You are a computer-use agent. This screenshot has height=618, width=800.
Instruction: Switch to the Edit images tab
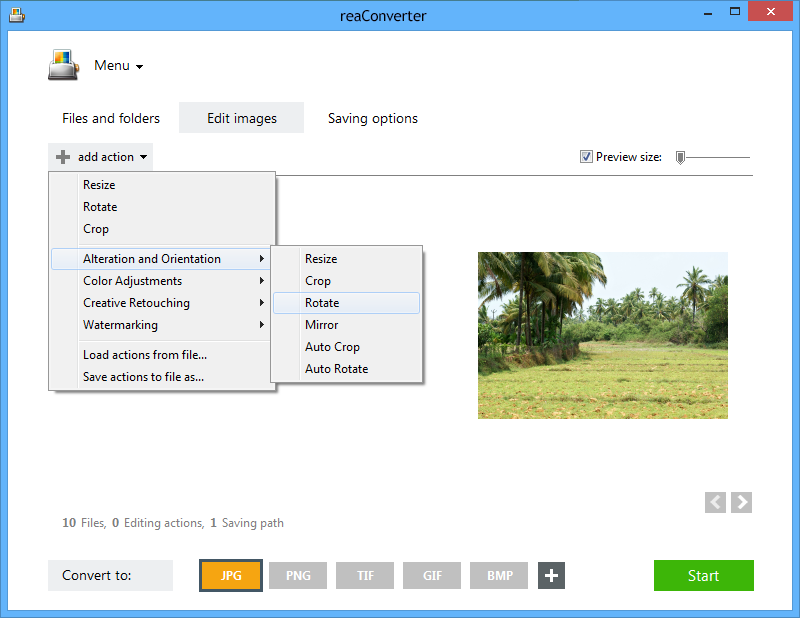point(241,118)
